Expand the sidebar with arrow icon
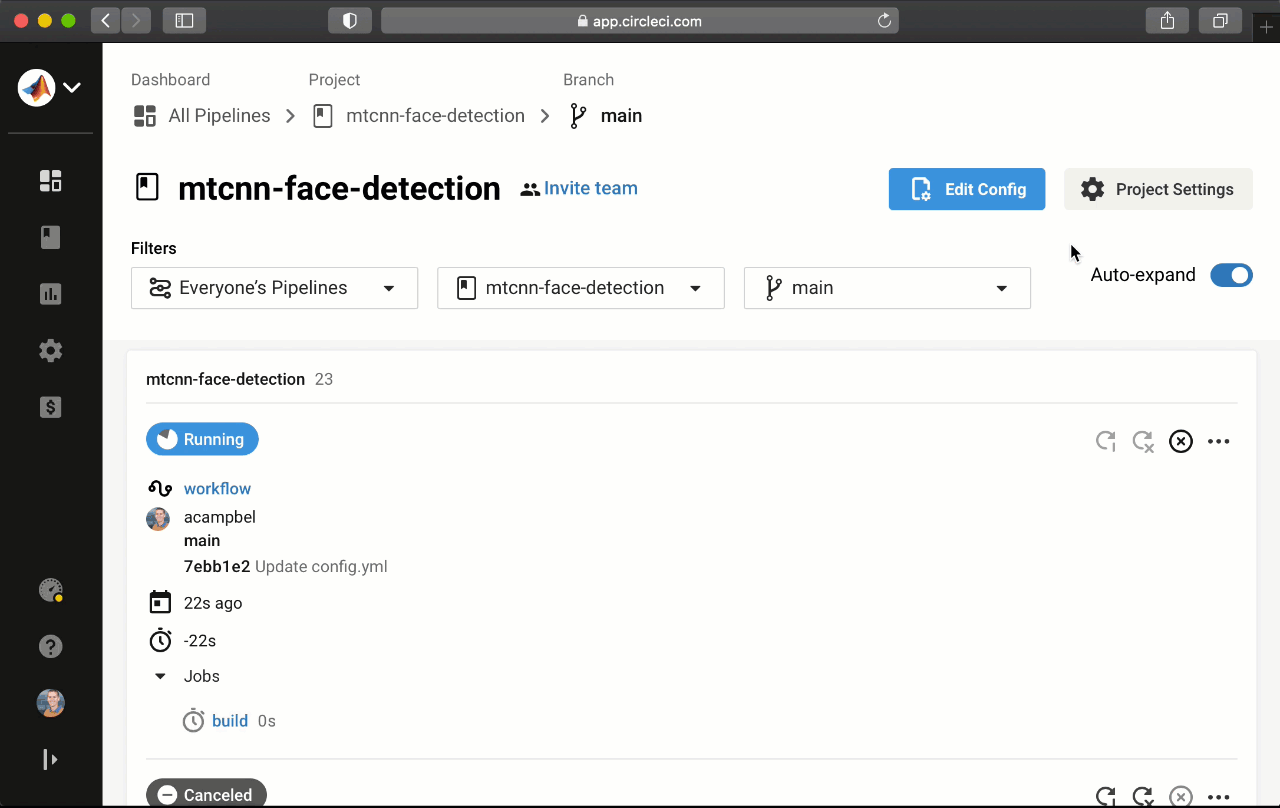Image resolution: width=1280 pixels, height=808 pixels. pyautogui.click(x=50, y=760)
